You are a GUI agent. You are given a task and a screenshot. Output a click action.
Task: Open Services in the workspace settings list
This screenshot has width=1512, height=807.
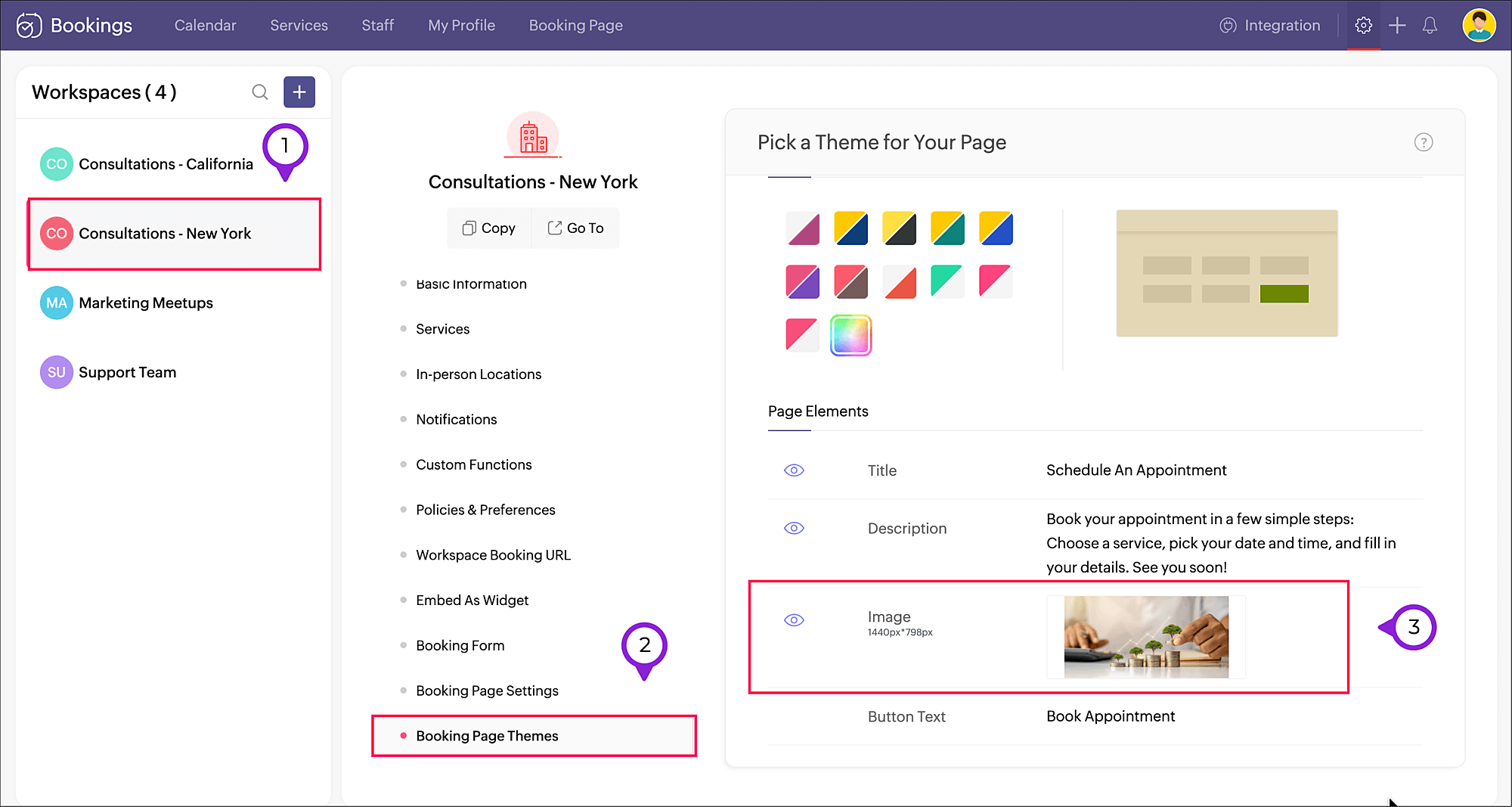click(443, 329)
